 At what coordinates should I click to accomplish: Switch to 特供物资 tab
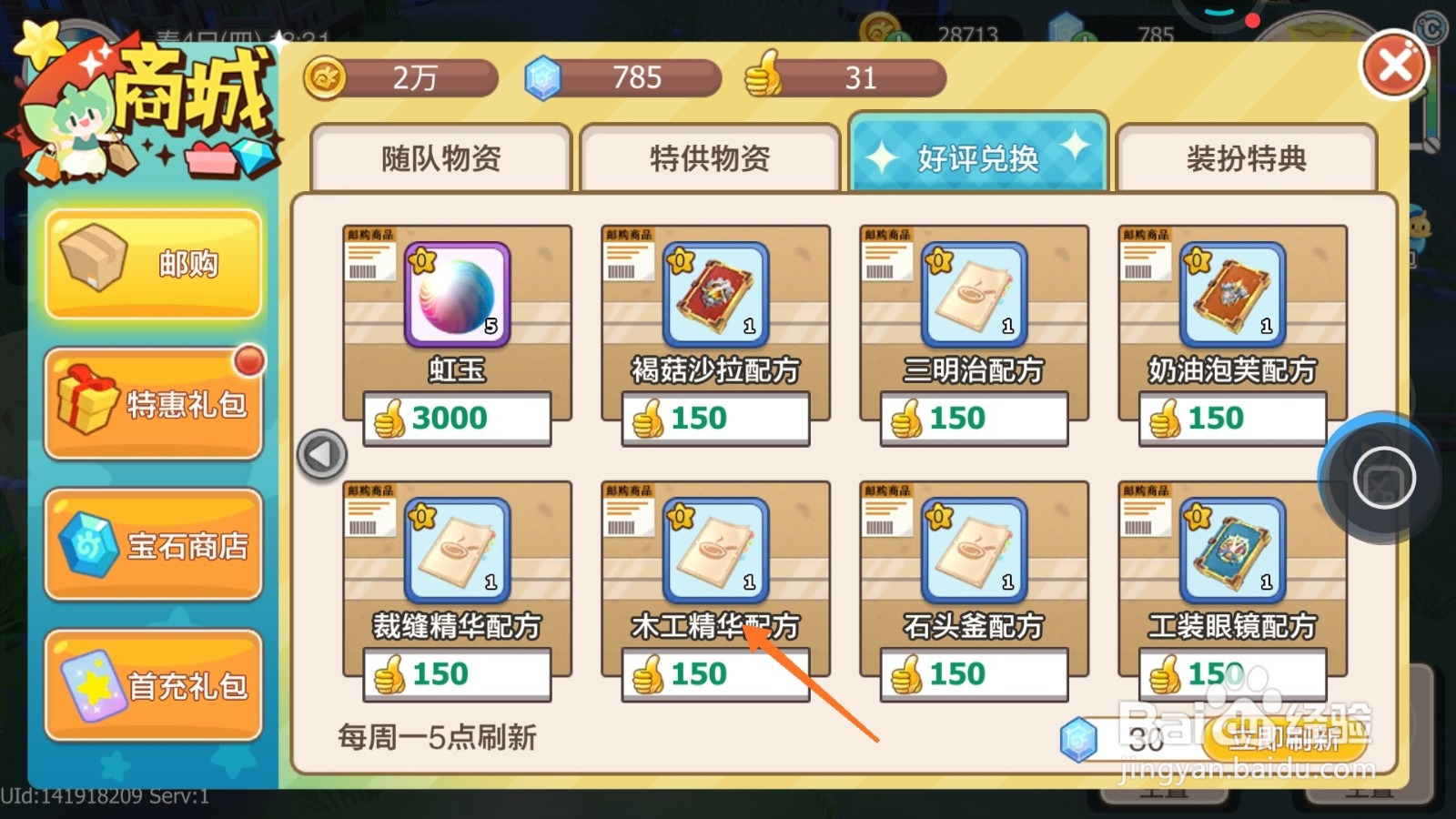point(710,158)
